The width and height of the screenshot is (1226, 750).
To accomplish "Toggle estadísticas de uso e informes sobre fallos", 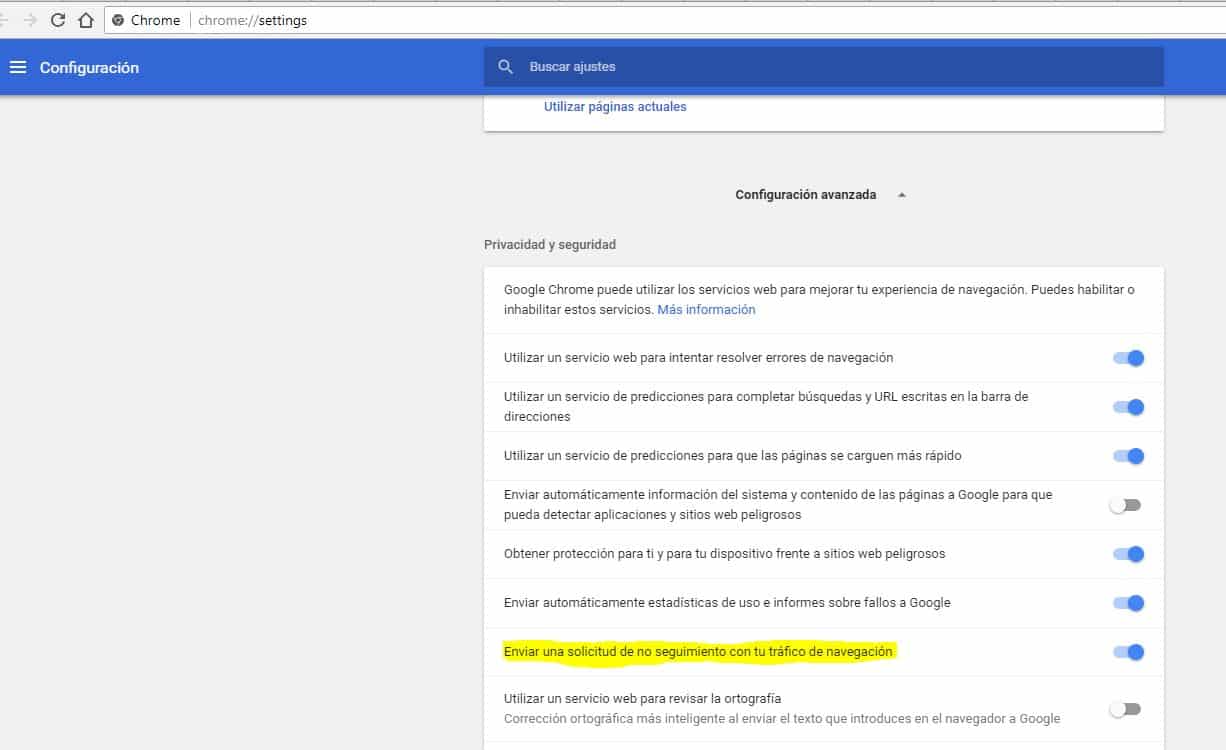I will [x=1128, y=603].
